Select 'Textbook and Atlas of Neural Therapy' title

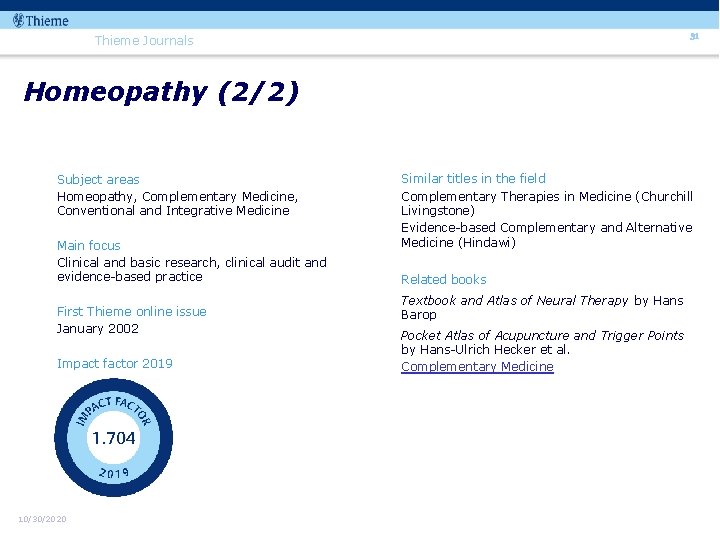(x=514, y=300)
